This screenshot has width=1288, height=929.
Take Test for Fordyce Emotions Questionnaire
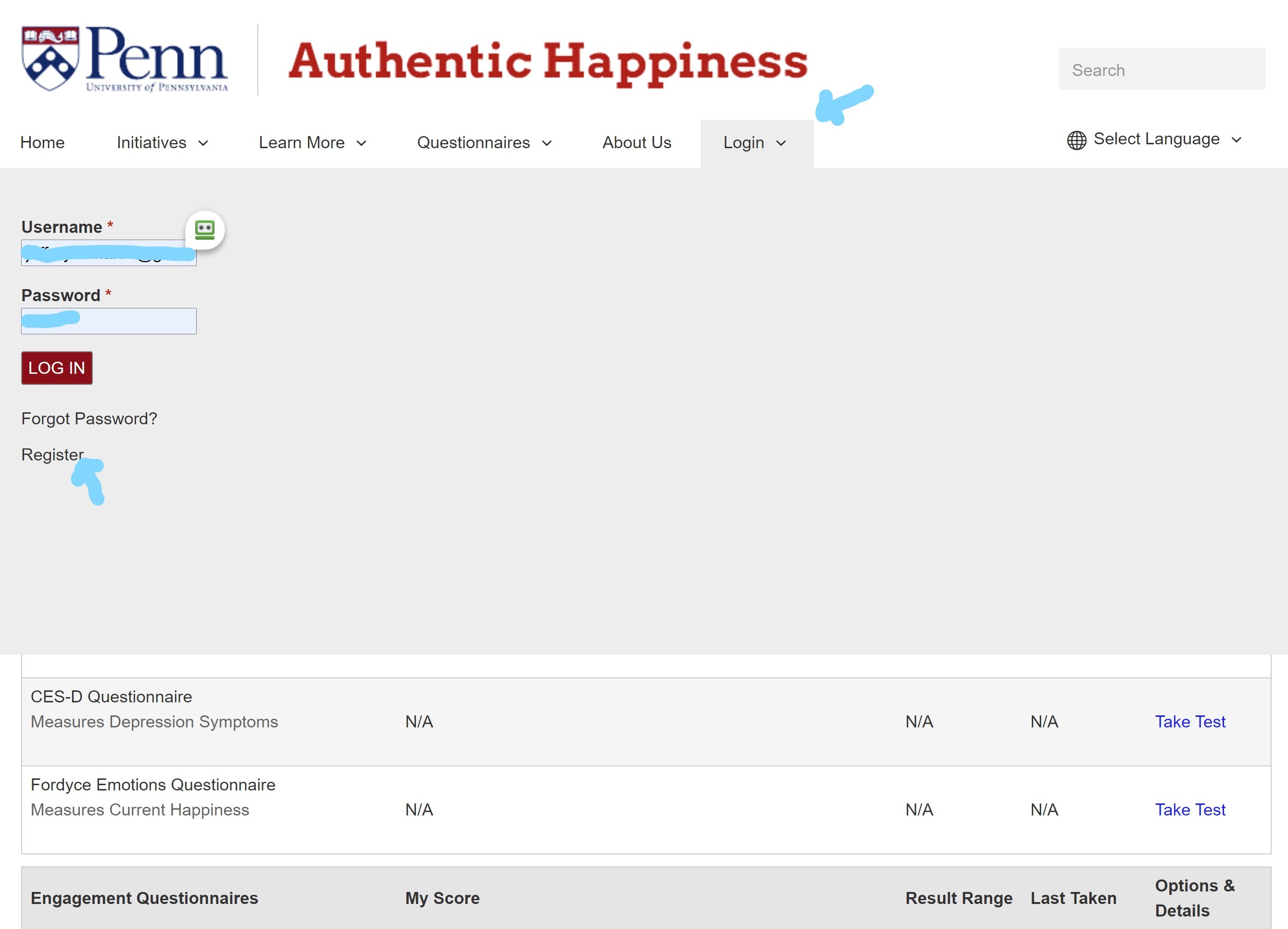coord(1190,810)
